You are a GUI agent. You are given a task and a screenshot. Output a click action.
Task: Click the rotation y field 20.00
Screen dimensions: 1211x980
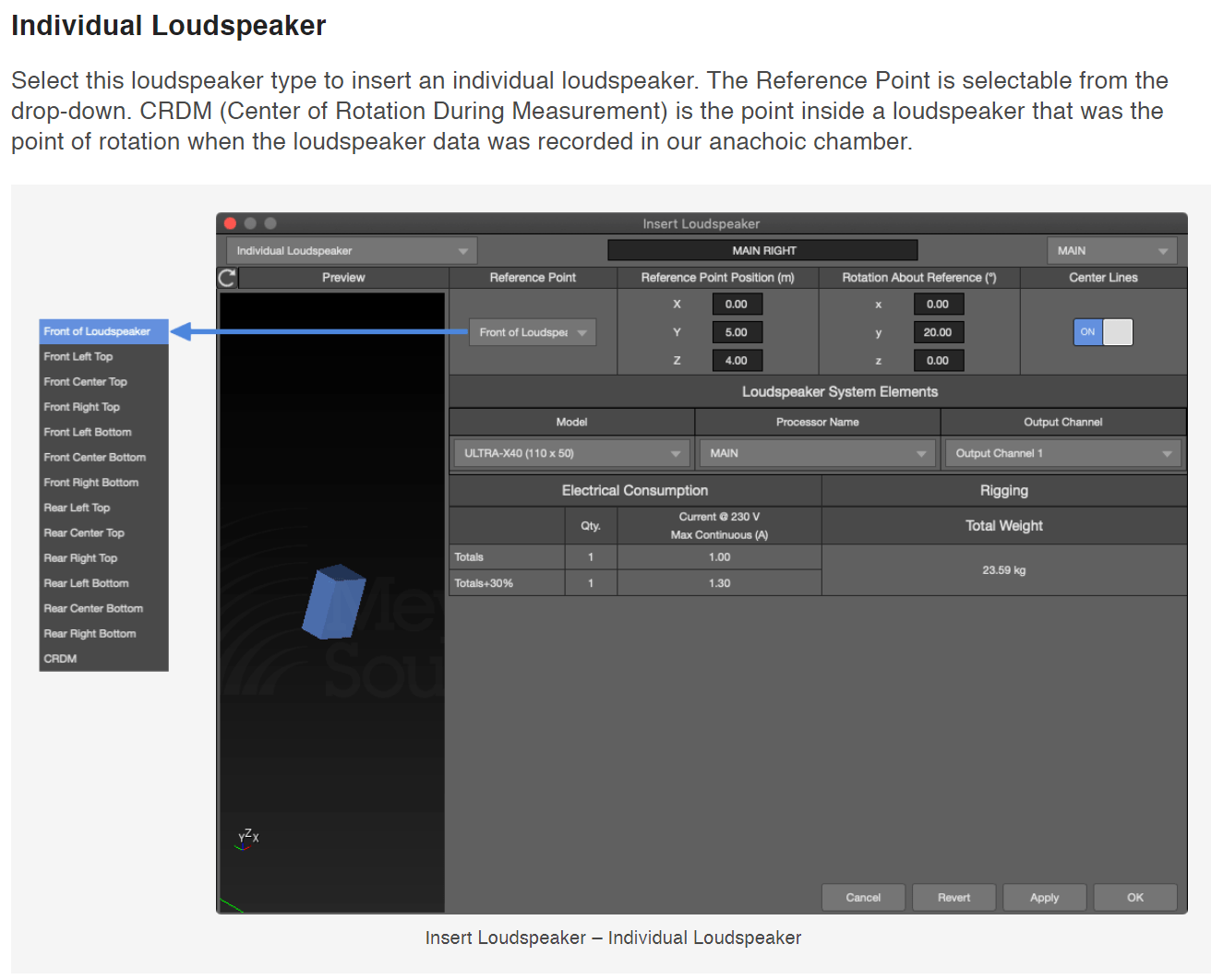[938, 332]
